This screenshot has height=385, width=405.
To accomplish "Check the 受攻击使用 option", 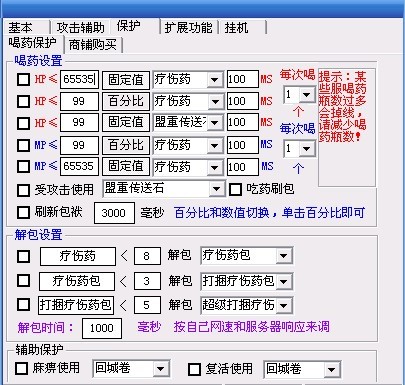I will (x=23, y=190).
